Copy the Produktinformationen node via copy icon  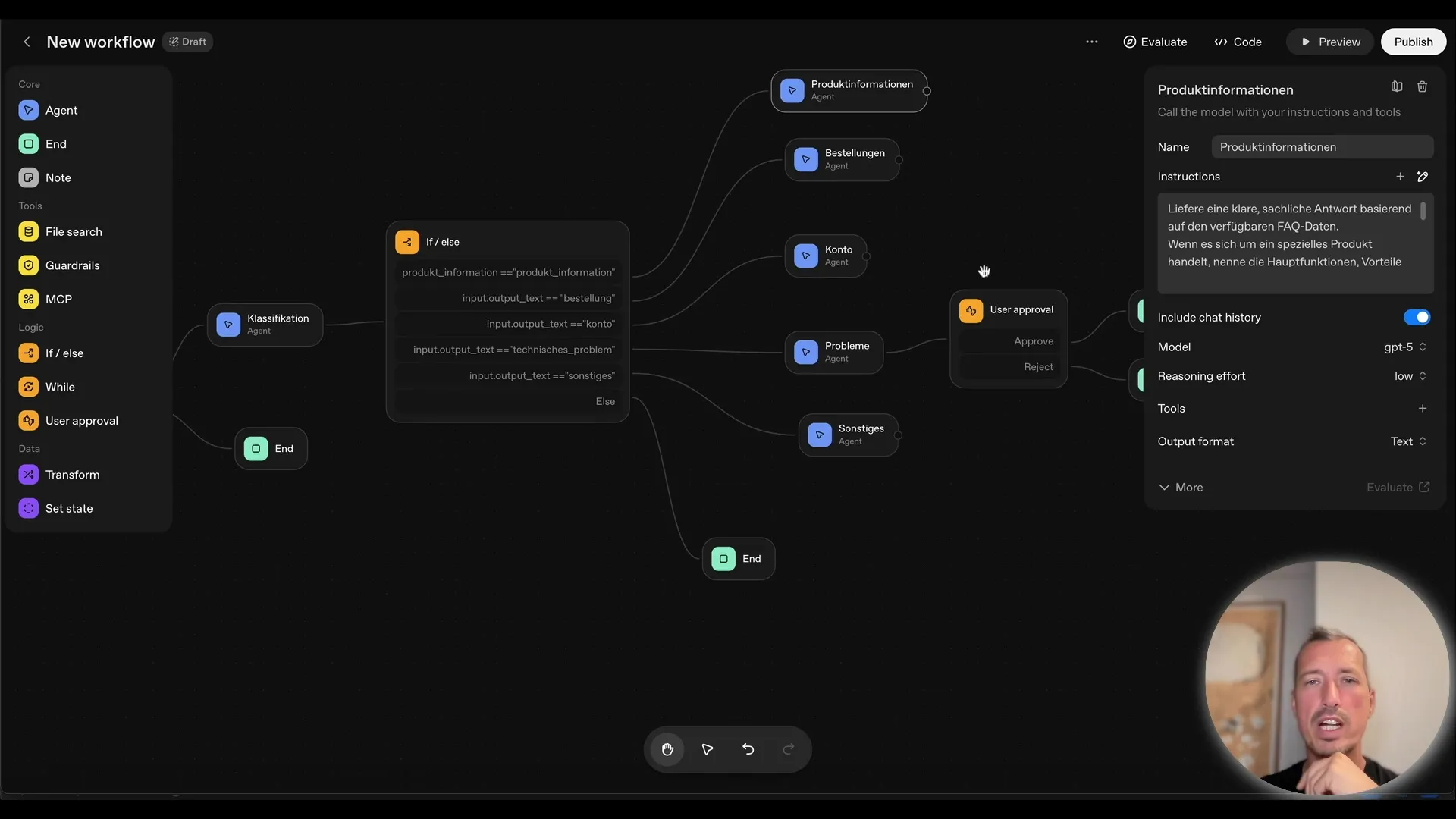pos(1398,86)
